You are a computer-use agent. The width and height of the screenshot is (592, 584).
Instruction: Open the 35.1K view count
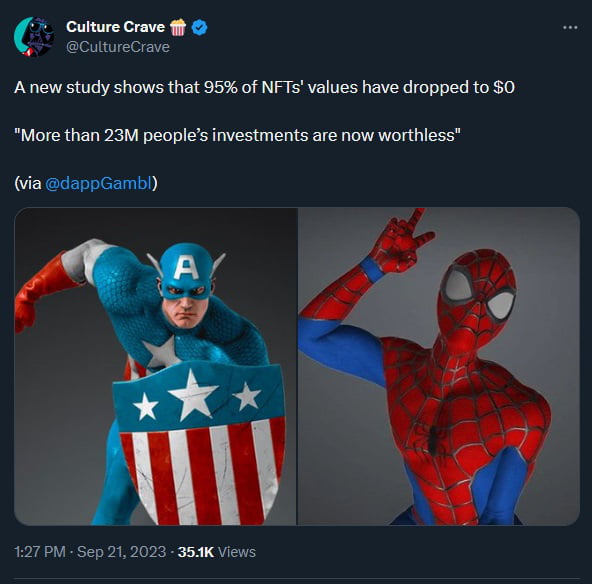click(196, 552)
